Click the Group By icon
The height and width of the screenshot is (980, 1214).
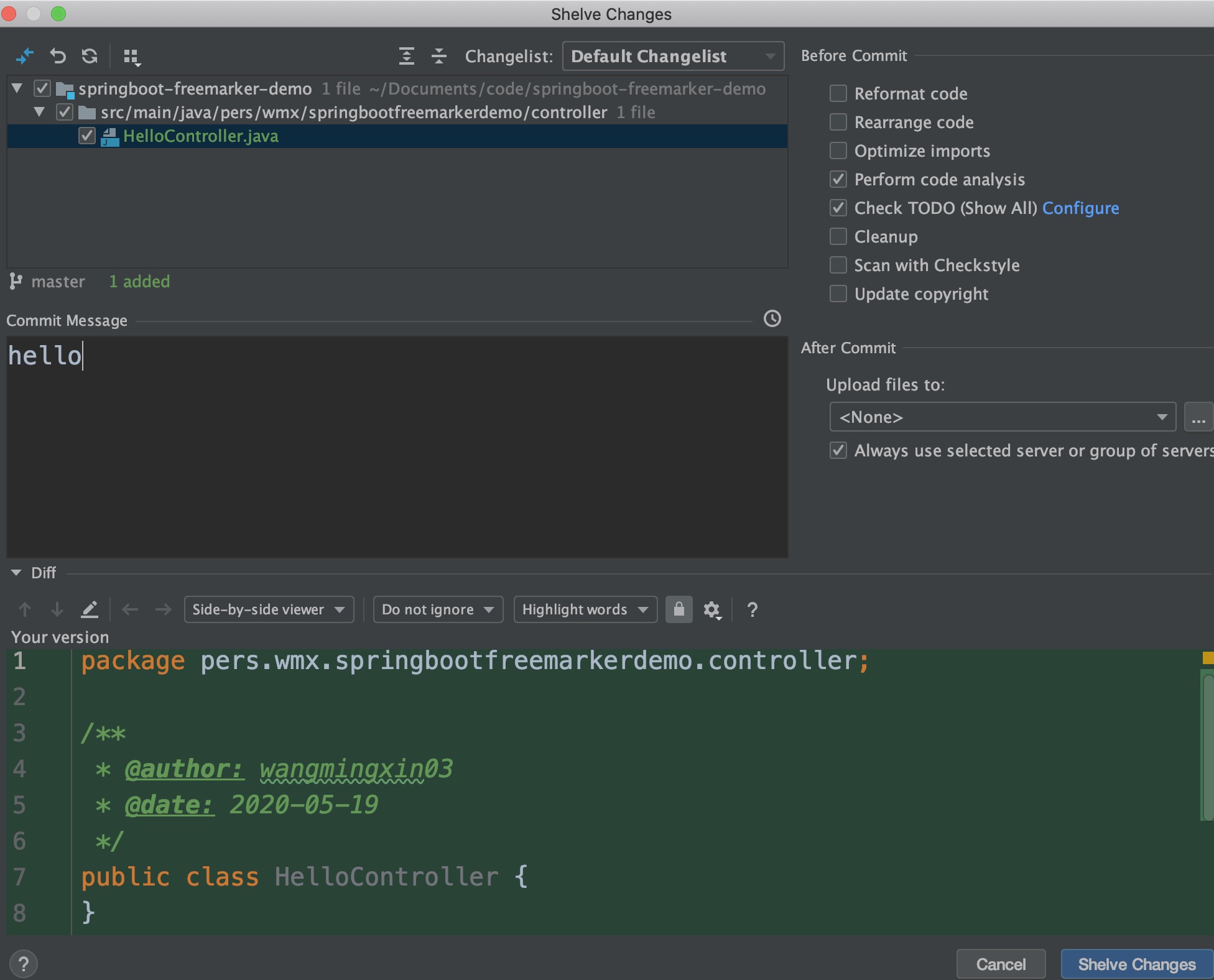[x=132, y=57]
